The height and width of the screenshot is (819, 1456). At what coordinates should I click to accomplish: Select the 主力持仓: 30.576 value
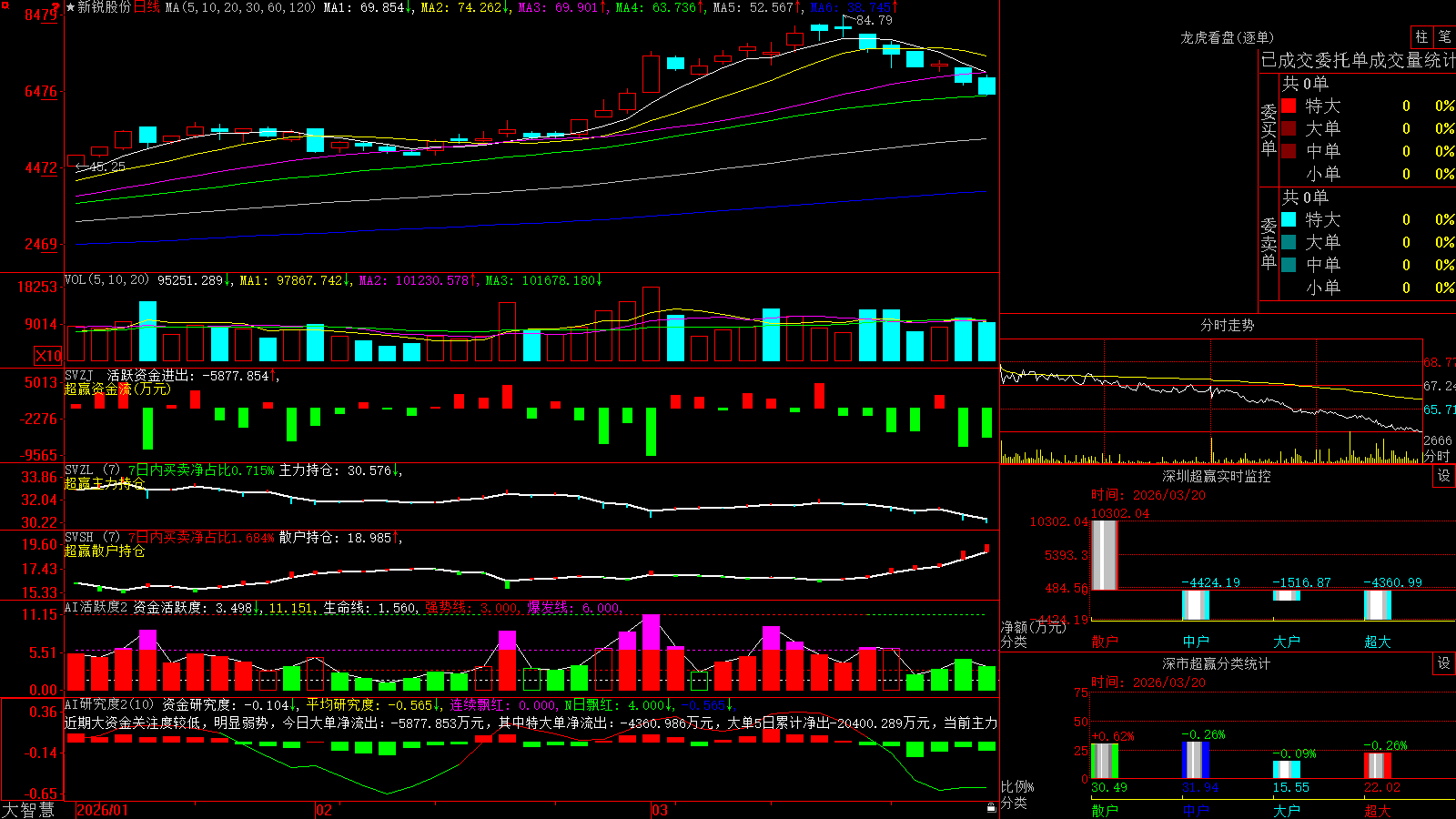point(335,470)
